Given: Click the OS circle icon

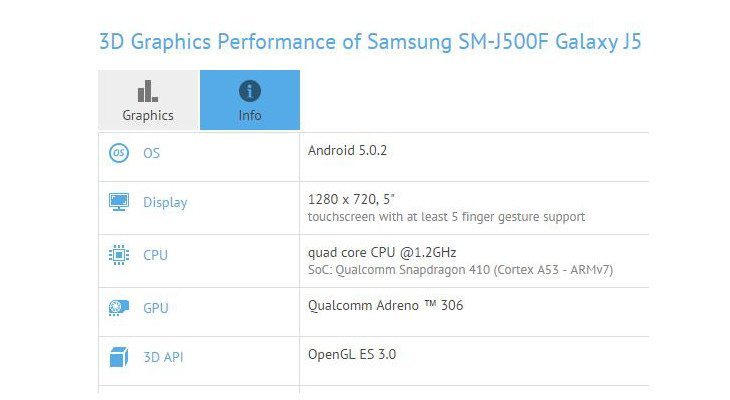Looking at the screenshot, I should pyautogui.click(x=119, y=153).
